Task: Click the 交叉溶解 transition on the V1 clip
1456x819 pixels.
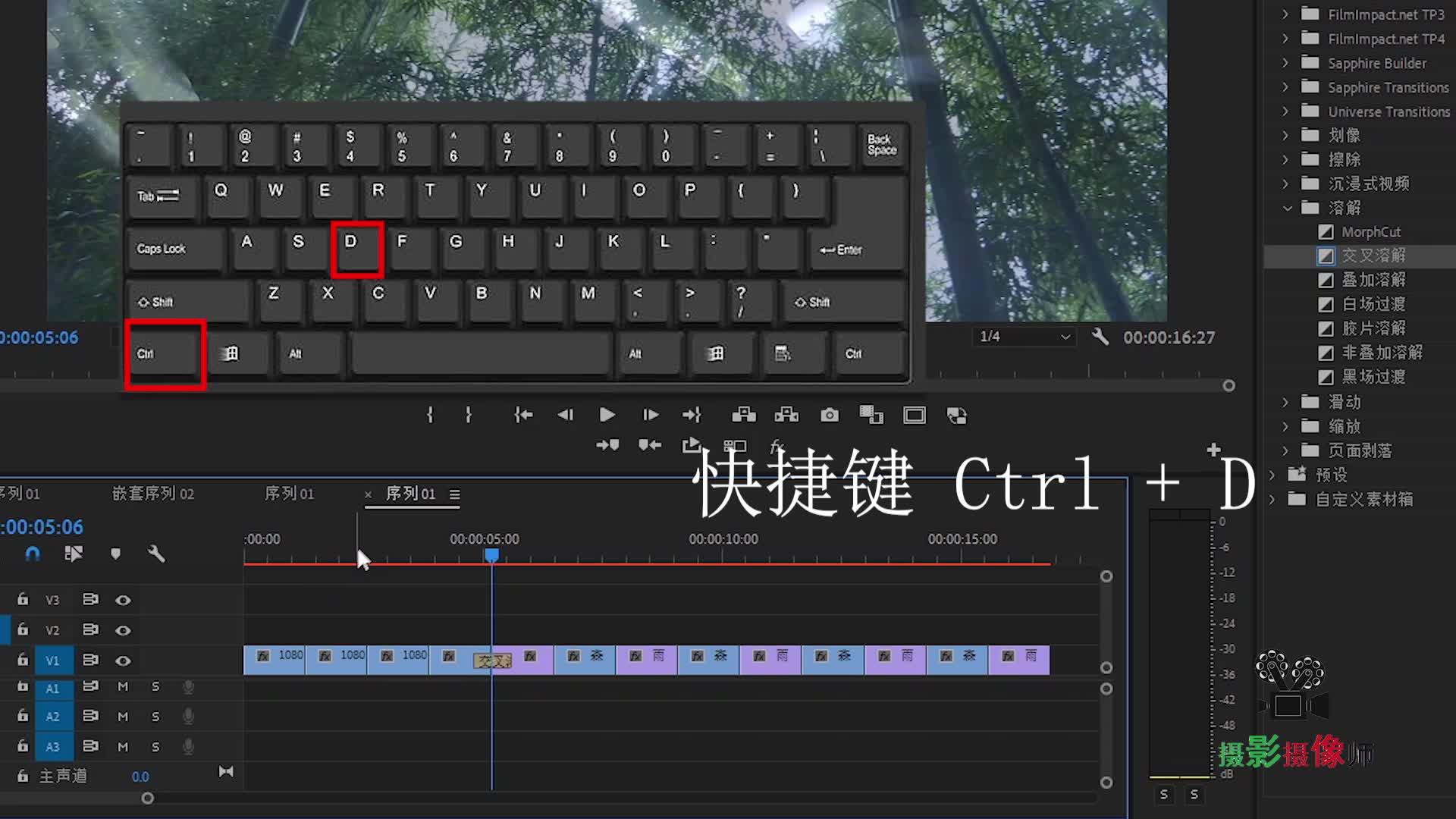Action: click(x=493, y=661)
